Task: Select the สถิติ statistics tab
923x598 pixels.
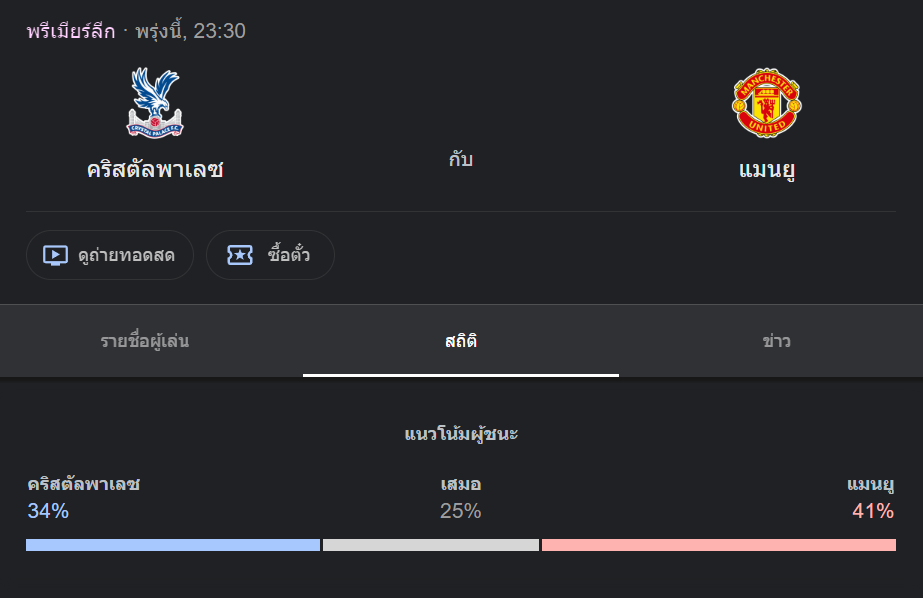Action: [461, 341]
